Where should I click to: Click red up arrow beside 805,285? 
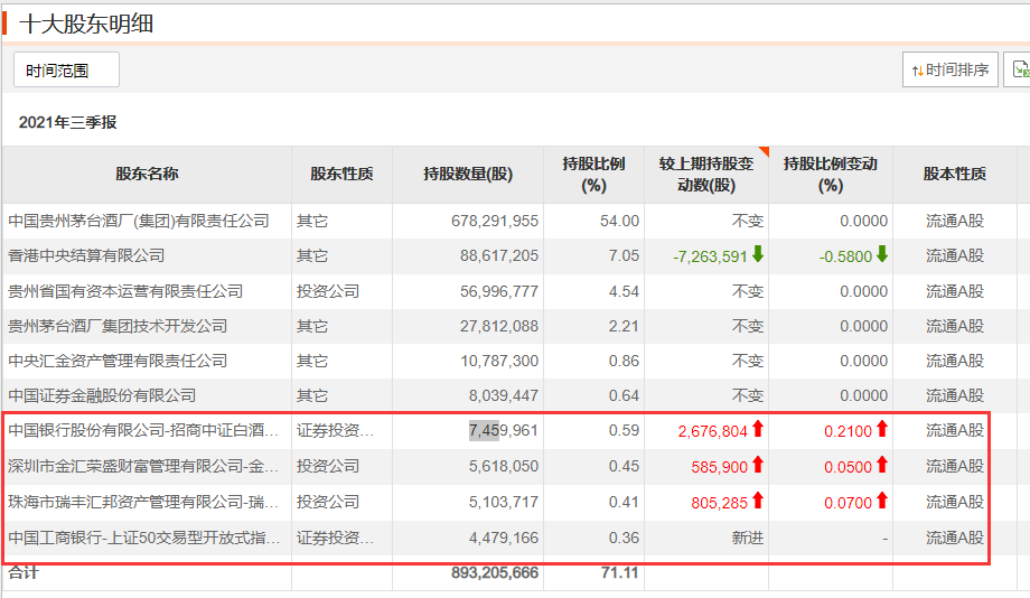pos(758,501)
